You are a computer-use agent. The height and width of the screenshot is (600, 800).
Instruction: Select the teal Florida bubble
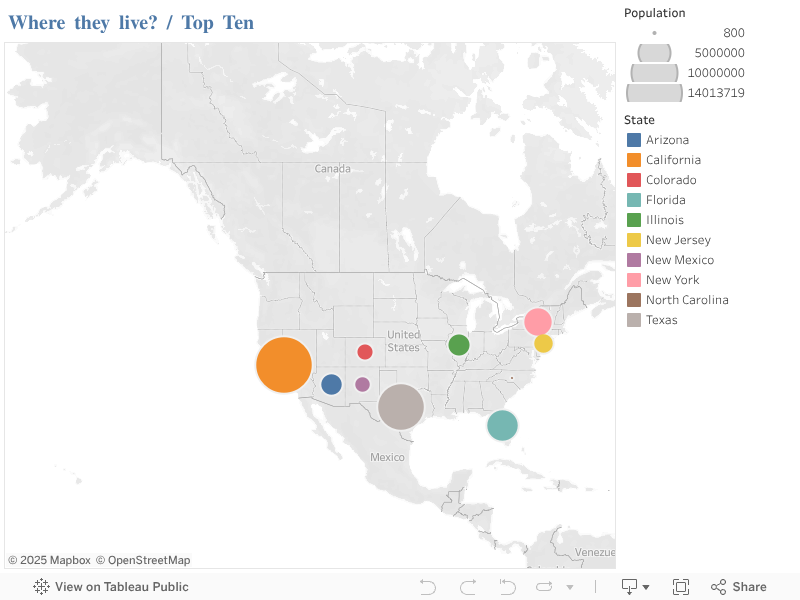503,425
